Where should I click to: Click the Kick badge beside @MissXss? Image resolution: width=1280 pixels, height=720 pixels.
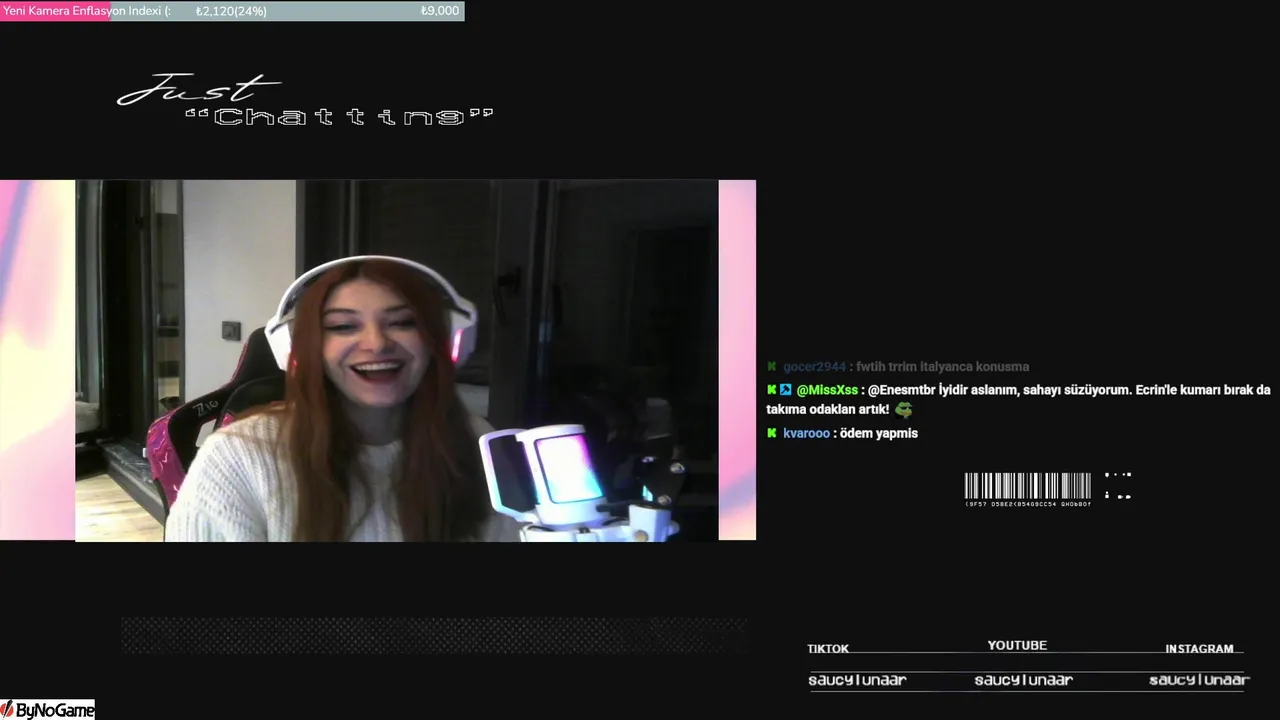772,390
